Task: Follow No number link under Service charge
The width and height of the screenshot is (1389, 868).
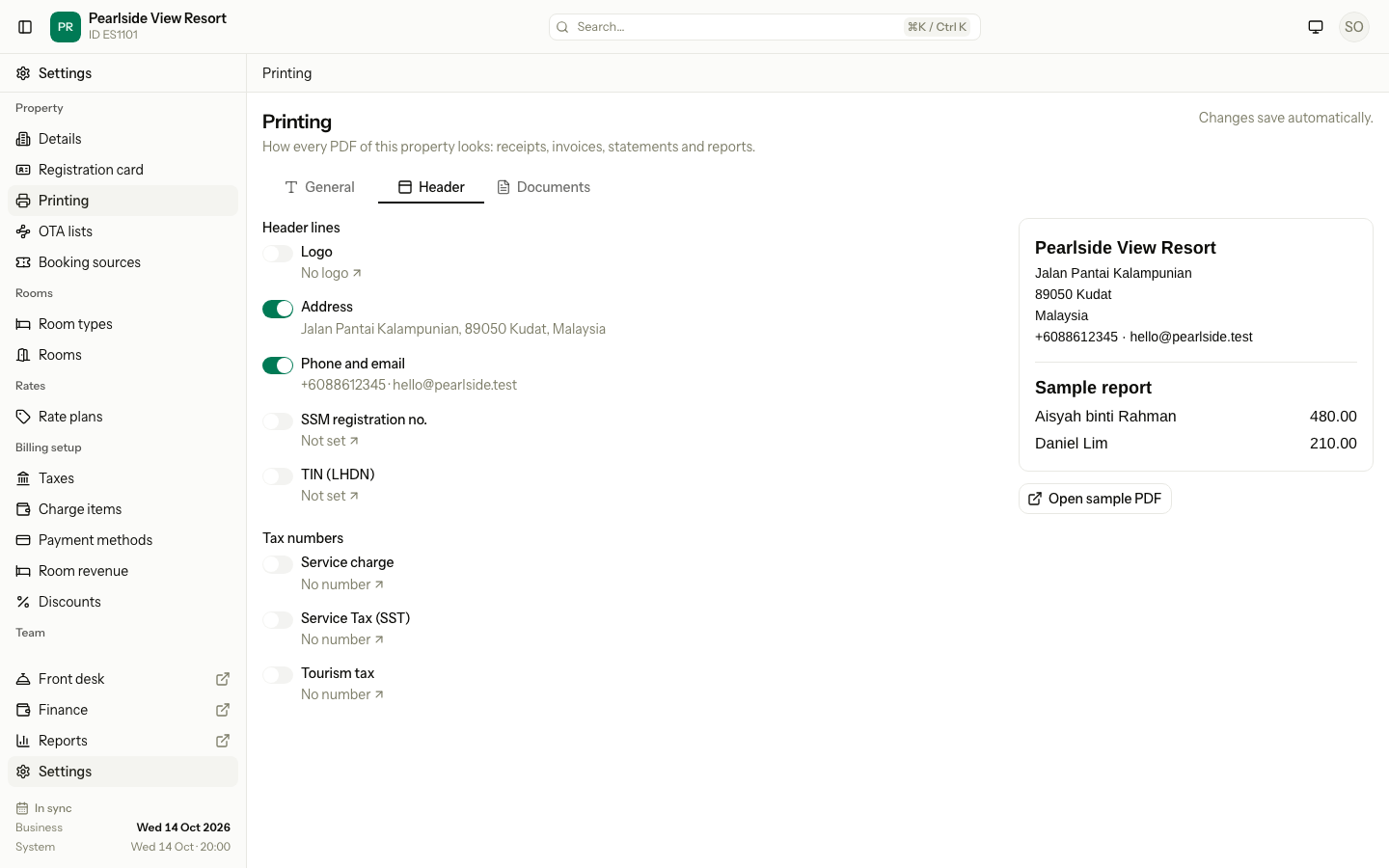Action: point(342,584)
